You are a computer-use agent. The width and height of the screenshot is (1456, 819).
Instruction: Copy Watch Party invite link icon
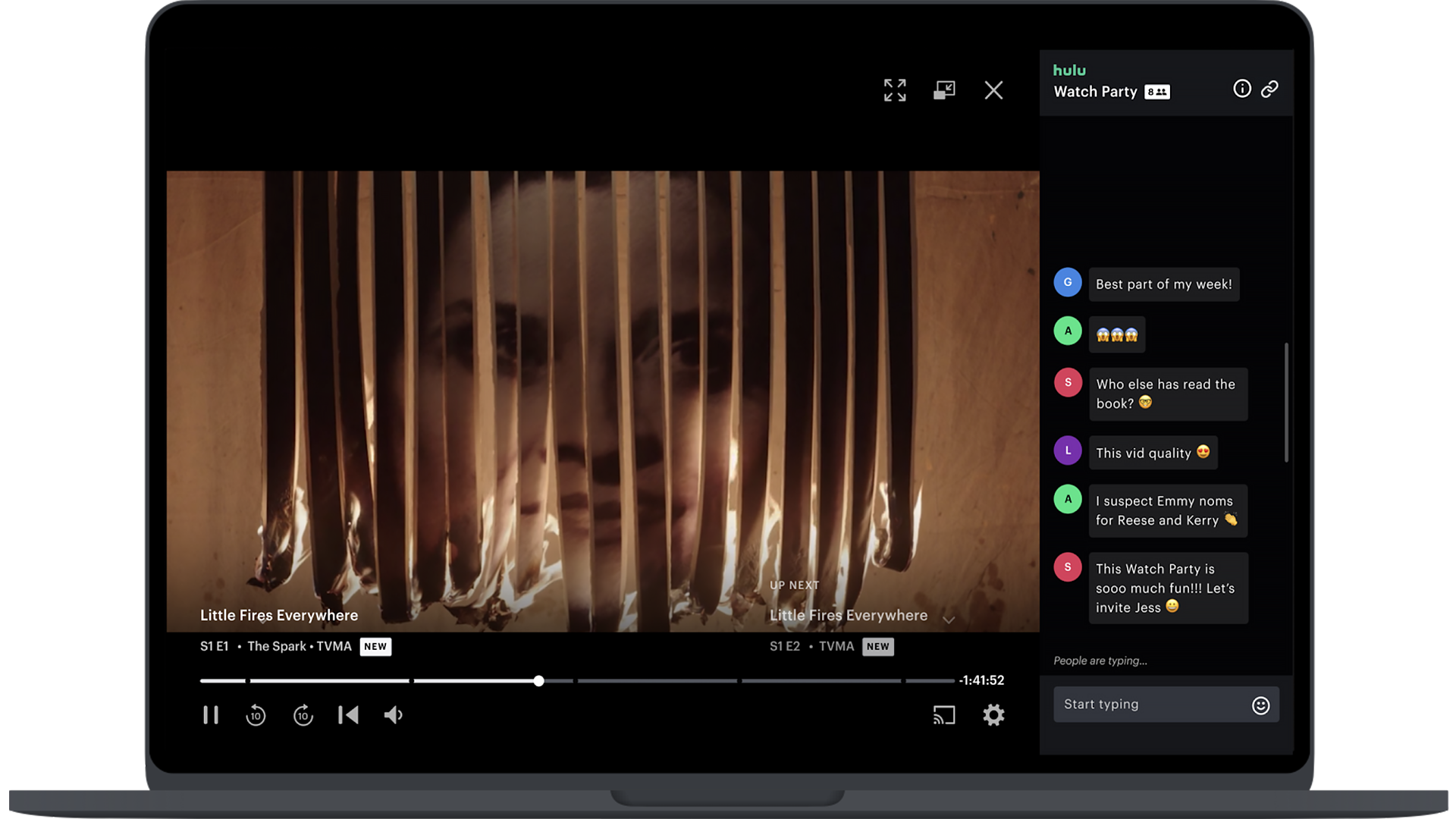1269,89
